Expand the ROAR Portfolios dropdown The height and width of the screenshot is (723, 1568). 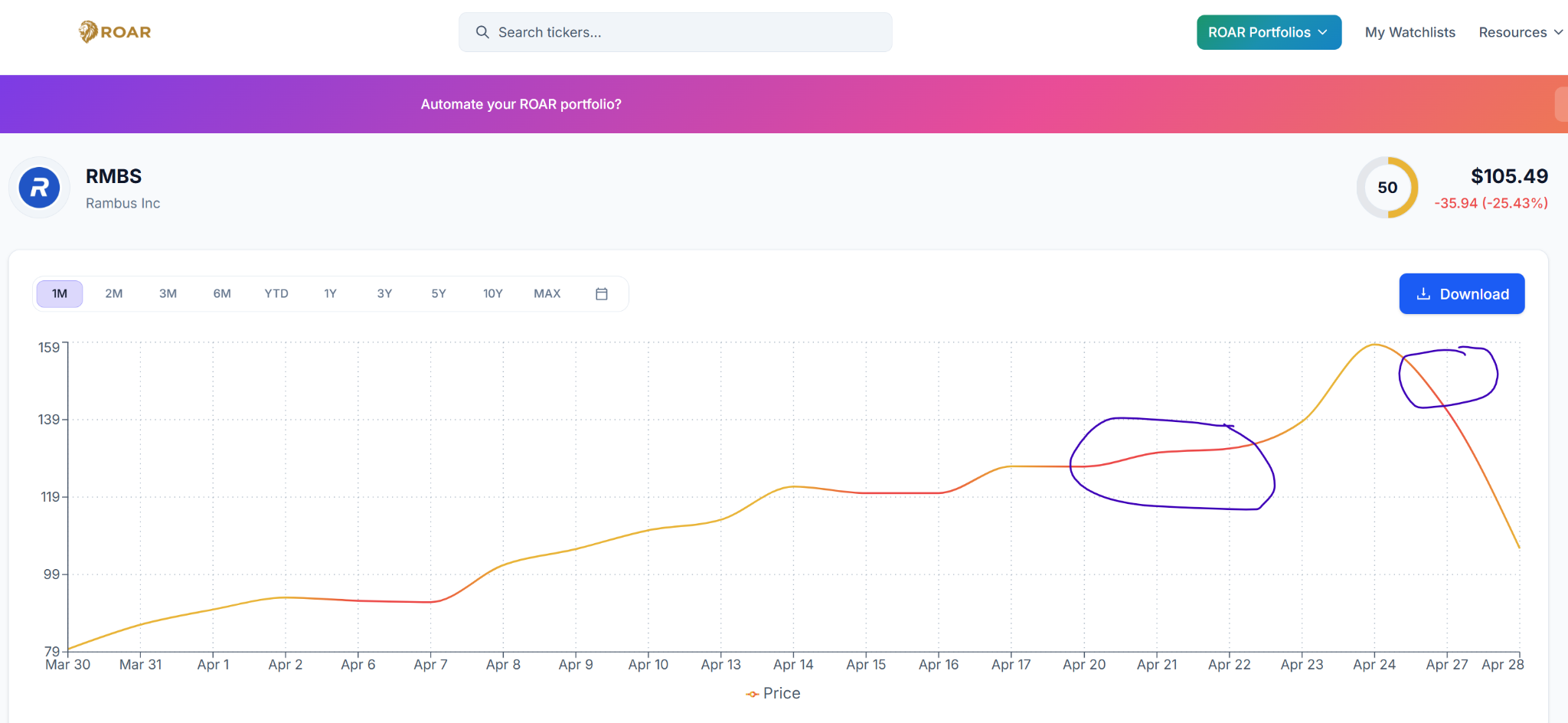tap(1268, 32)
